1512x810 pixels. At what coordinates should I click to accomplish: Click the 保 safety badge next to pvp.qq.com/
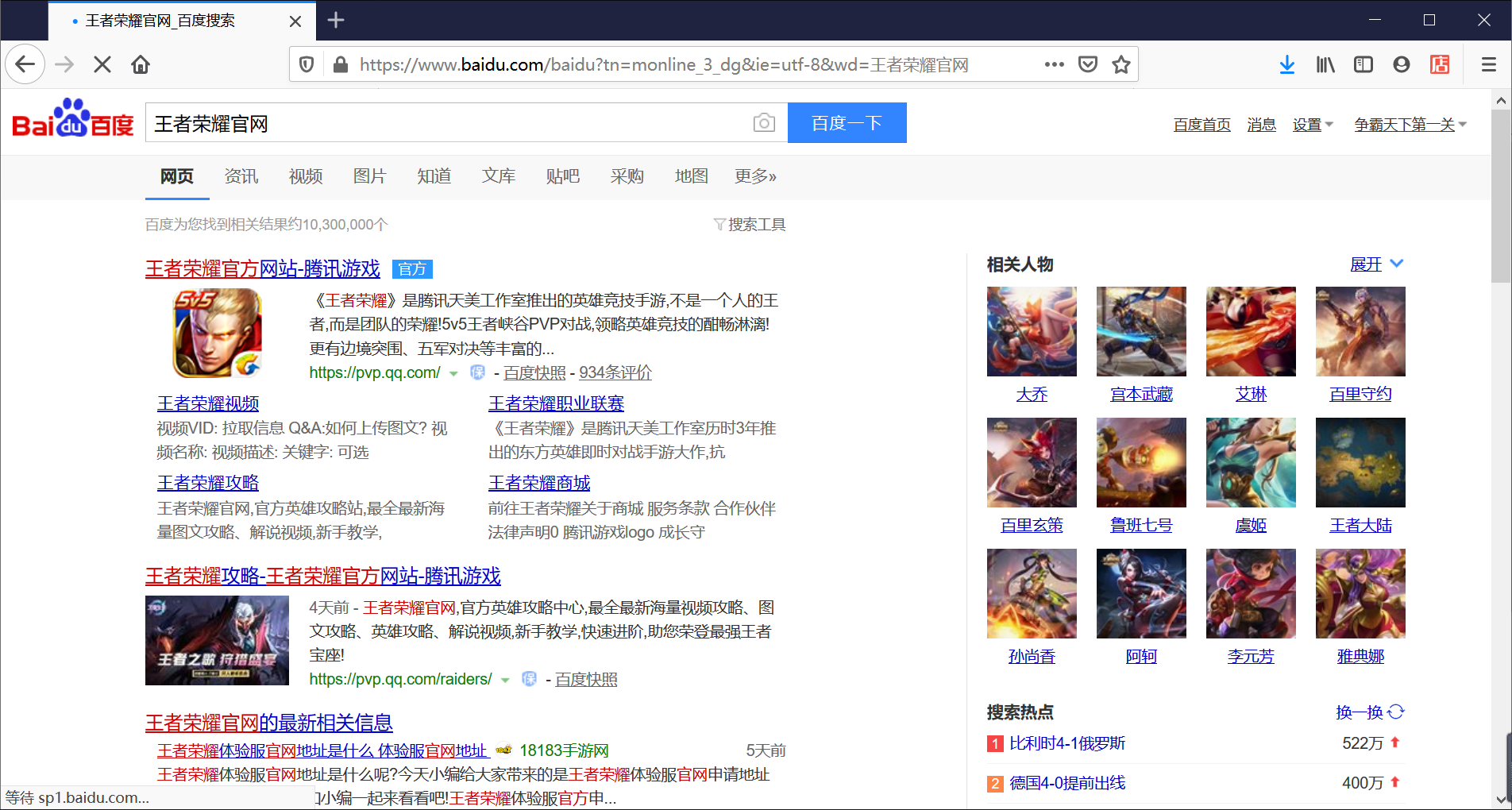pos(477,372)
